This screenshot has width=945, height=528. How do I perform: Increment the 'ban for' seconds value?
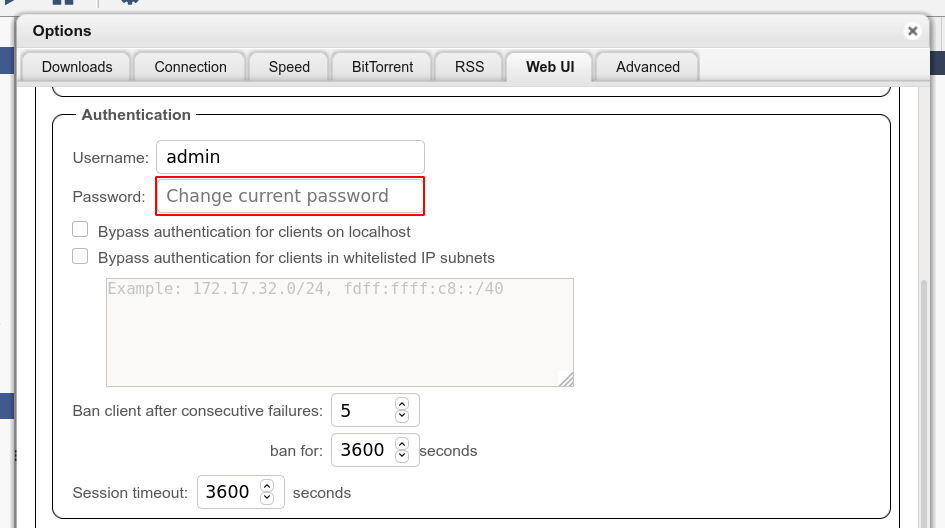coord(402,444)
